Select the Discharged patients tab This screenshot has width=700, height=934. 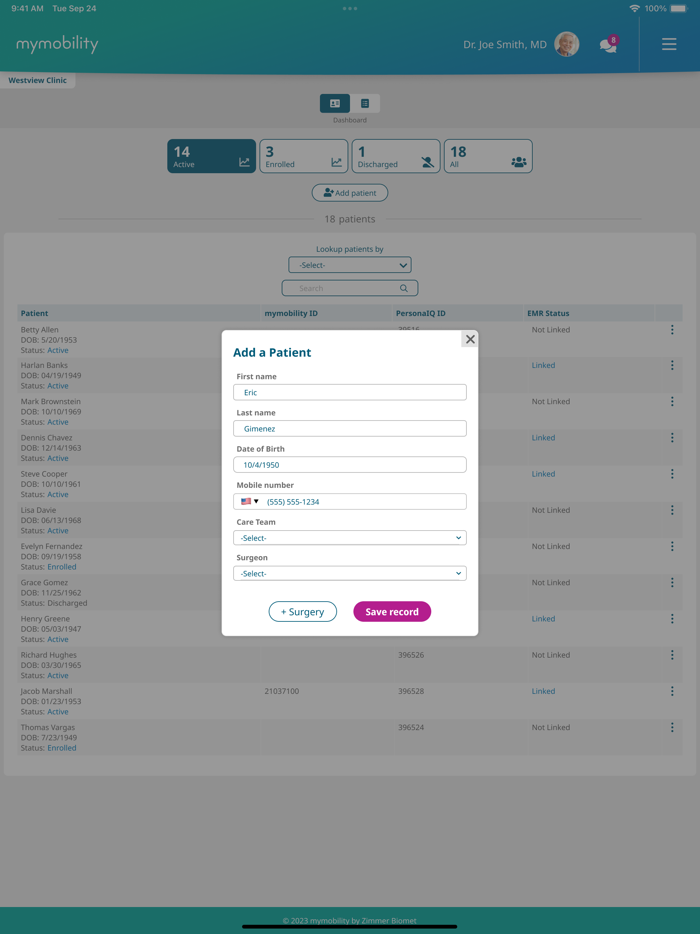396,156
